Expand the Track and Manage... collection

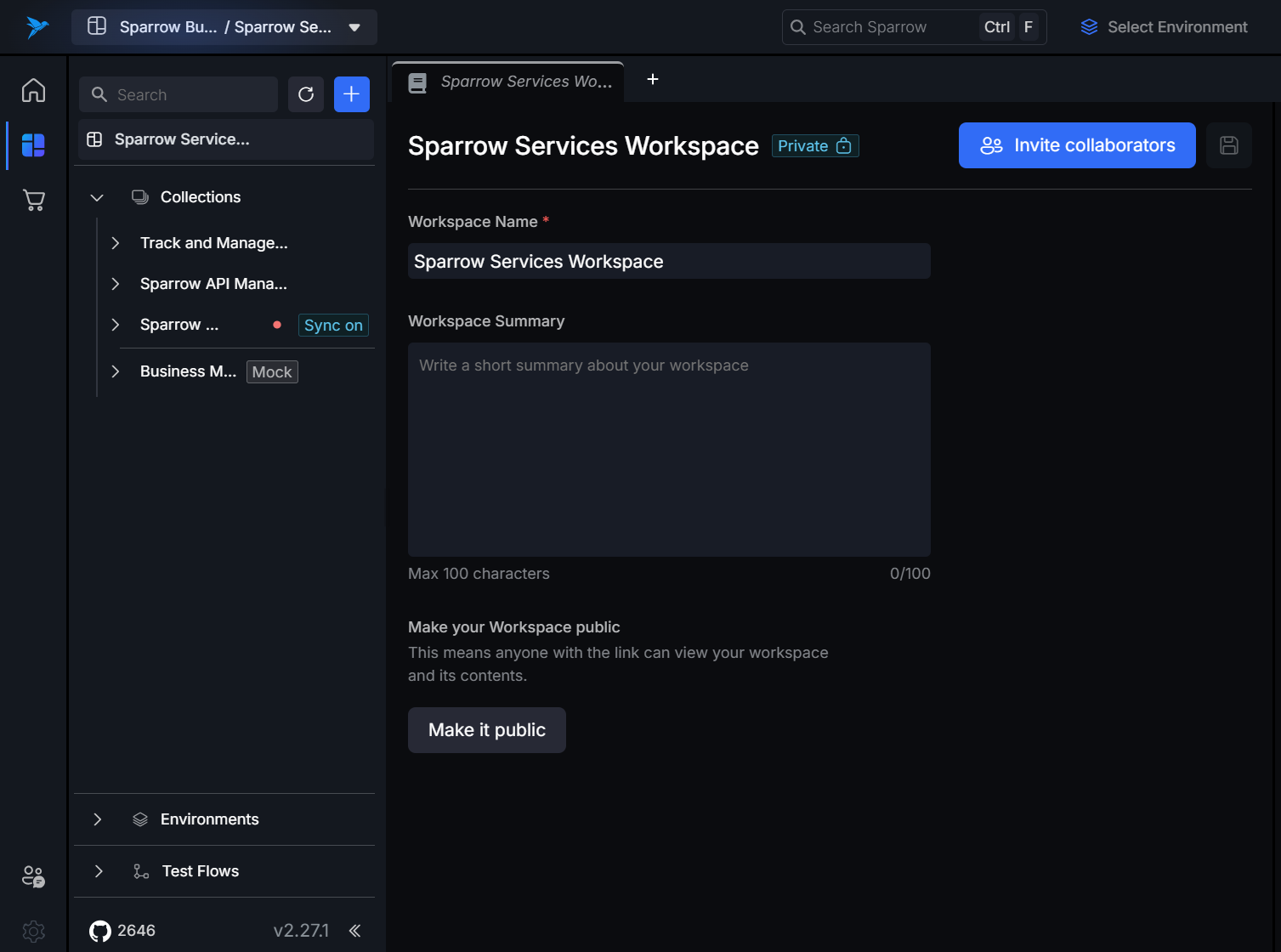(x=116, y=243)
